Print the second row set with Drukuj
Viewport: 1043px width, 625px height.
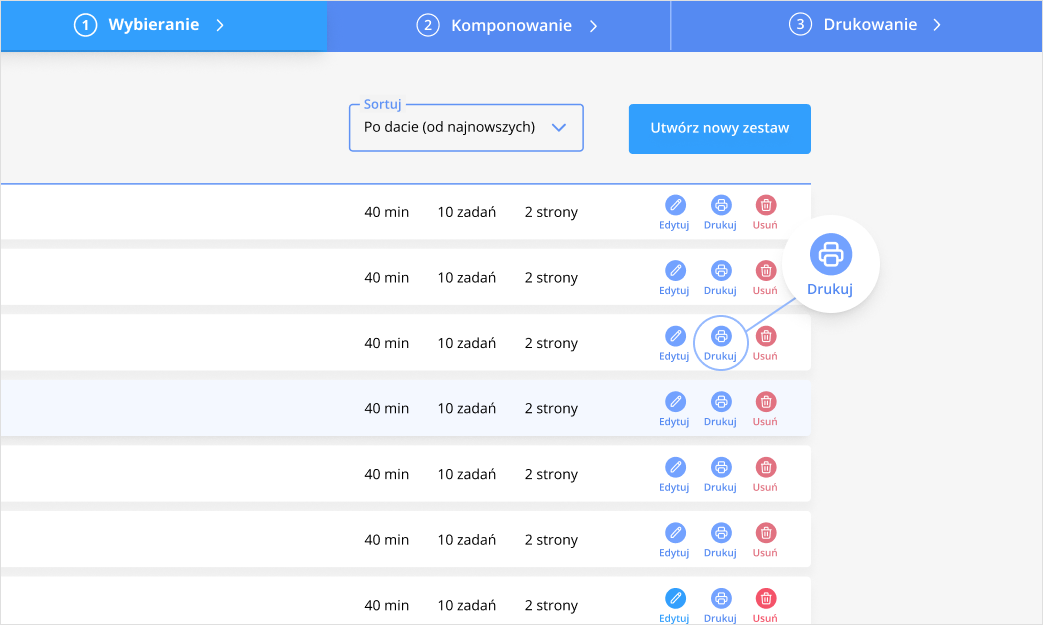point(721,271)
